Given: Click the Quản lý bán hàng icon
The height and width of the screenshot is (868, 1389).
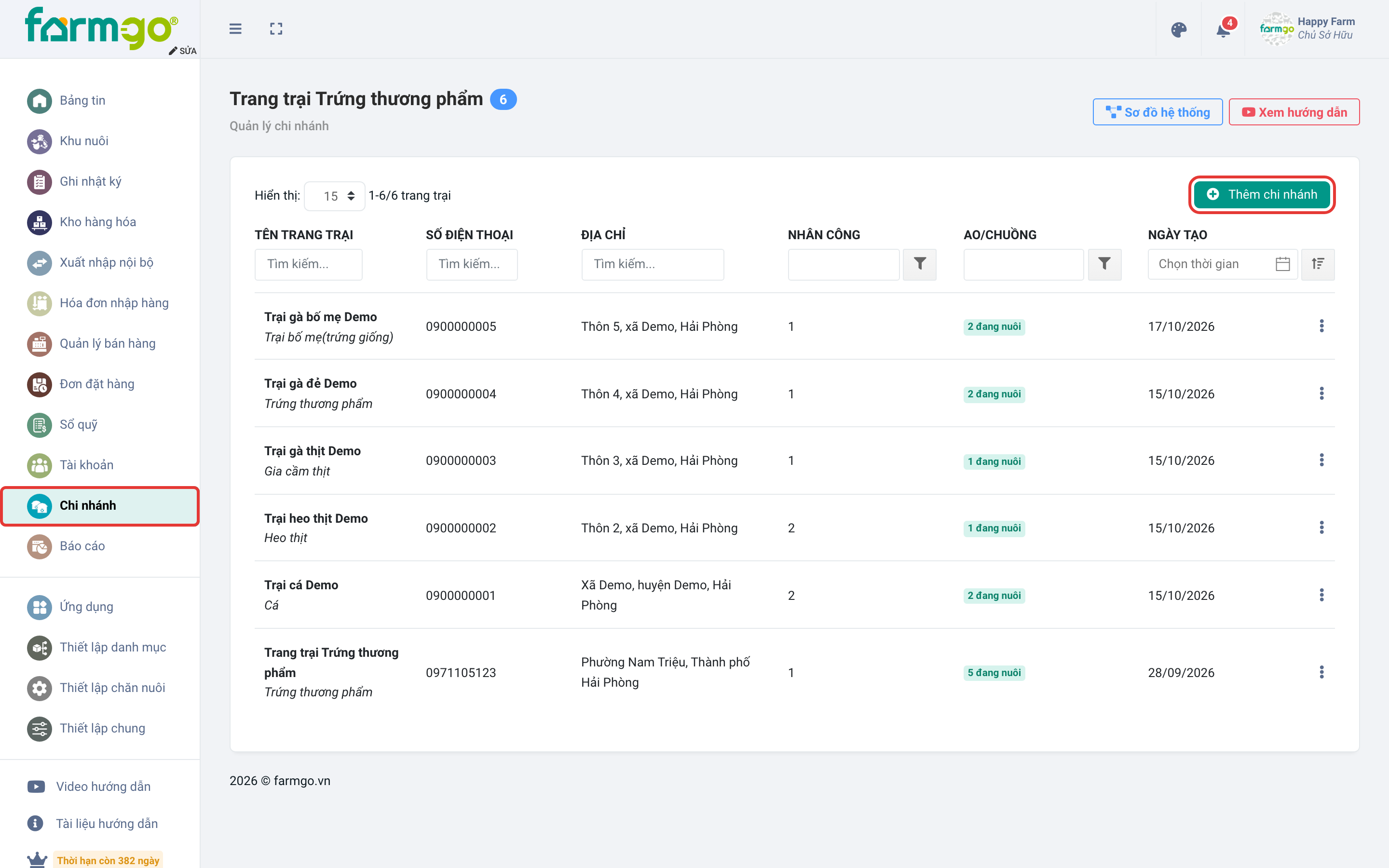Looking at the screenshot, I should pos(39,344).
